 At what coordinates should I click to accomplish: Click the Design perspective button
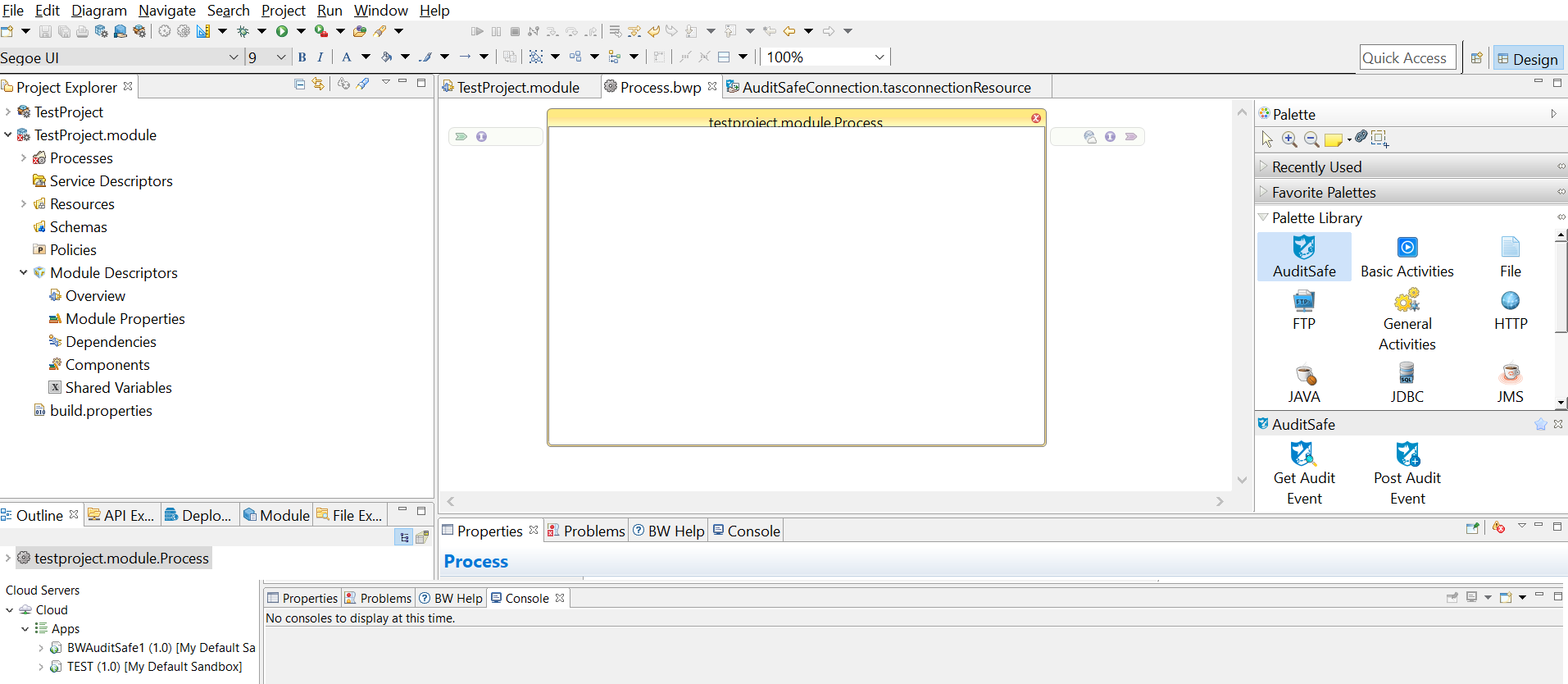[1528, 59]
